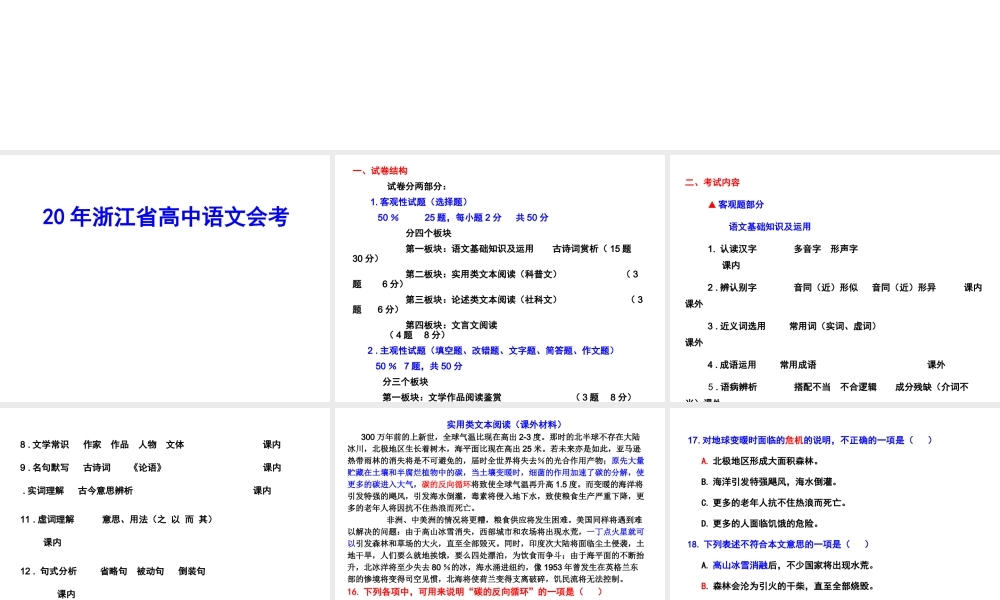Image resolution: width=1000 pixels, height=600 pixels.
Task: Click the text ▲客观题部分
Action: [x=735, y=204]
